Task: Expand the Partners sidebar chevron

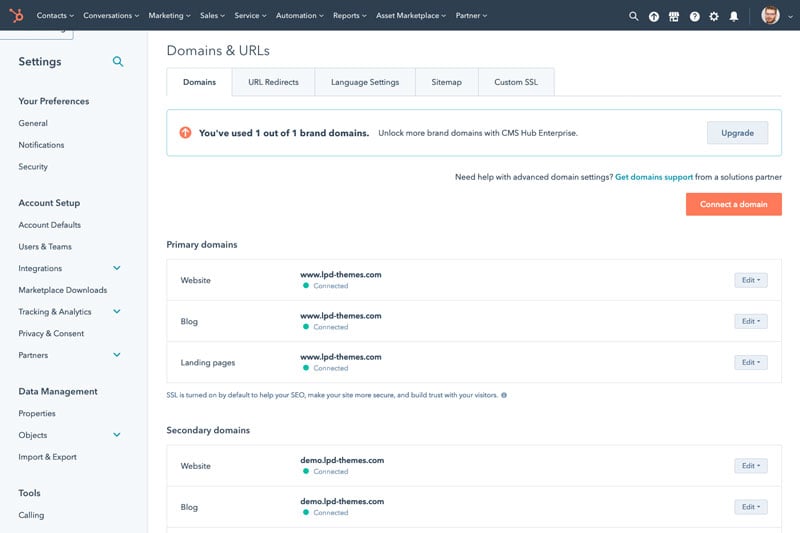Action: tap(117, 355)
